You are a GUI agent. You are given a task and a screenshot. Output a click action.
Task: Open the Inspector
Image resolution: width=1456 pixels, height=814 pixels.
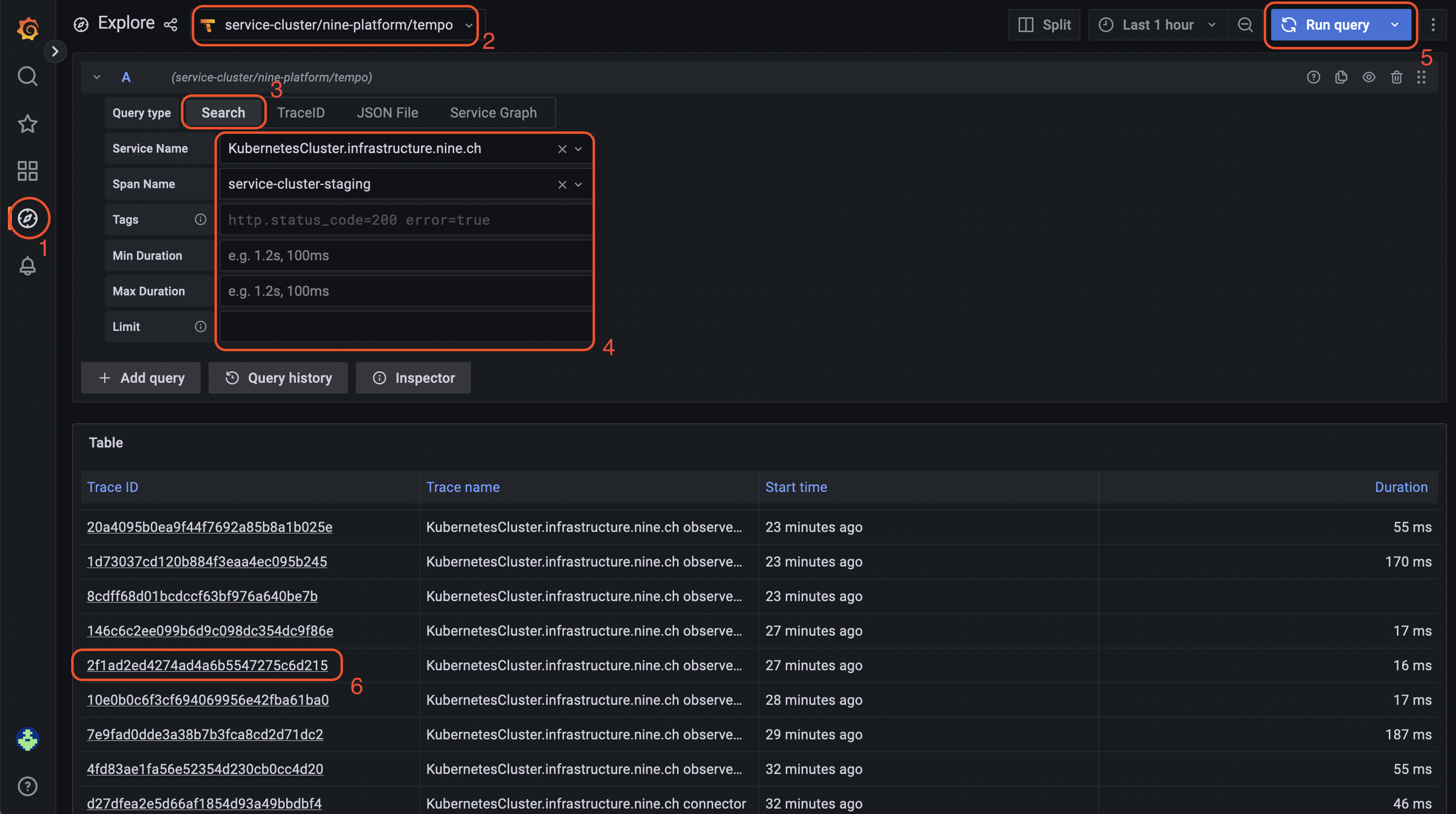coord(413,378)
